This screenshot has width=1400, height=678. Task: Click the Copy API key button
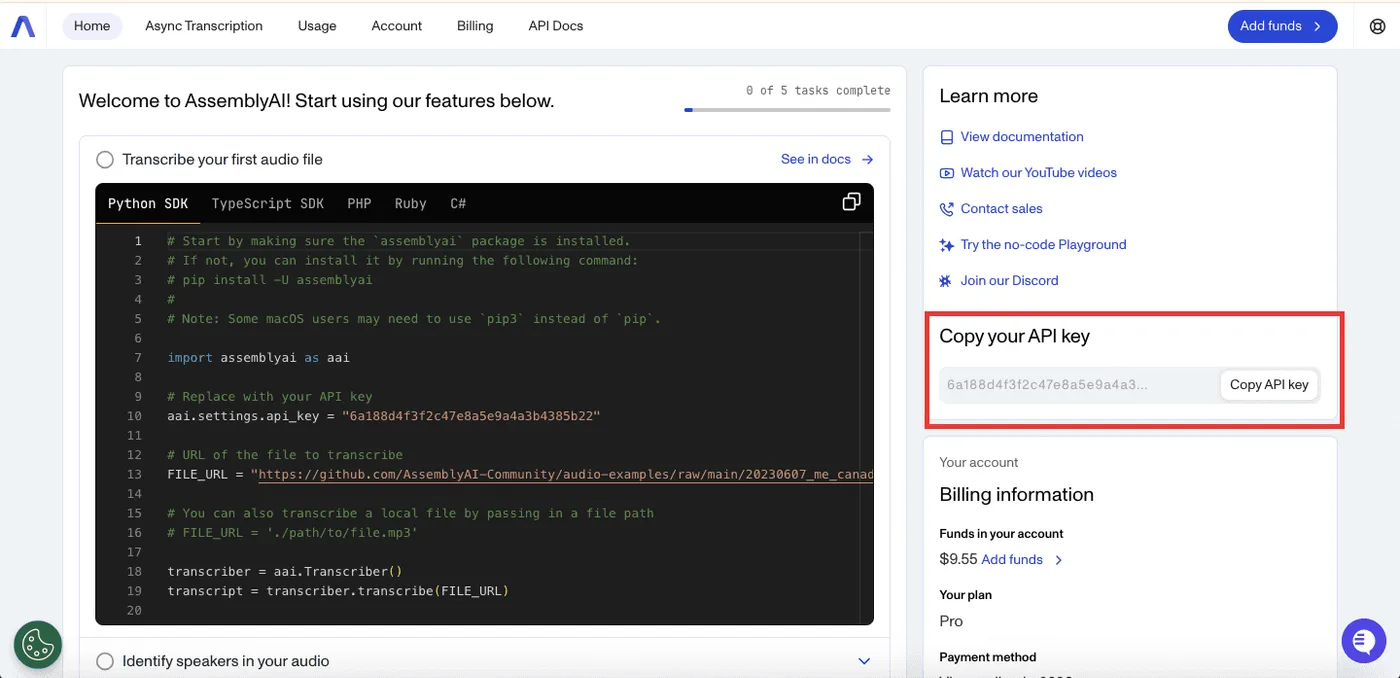(1269, 385)
